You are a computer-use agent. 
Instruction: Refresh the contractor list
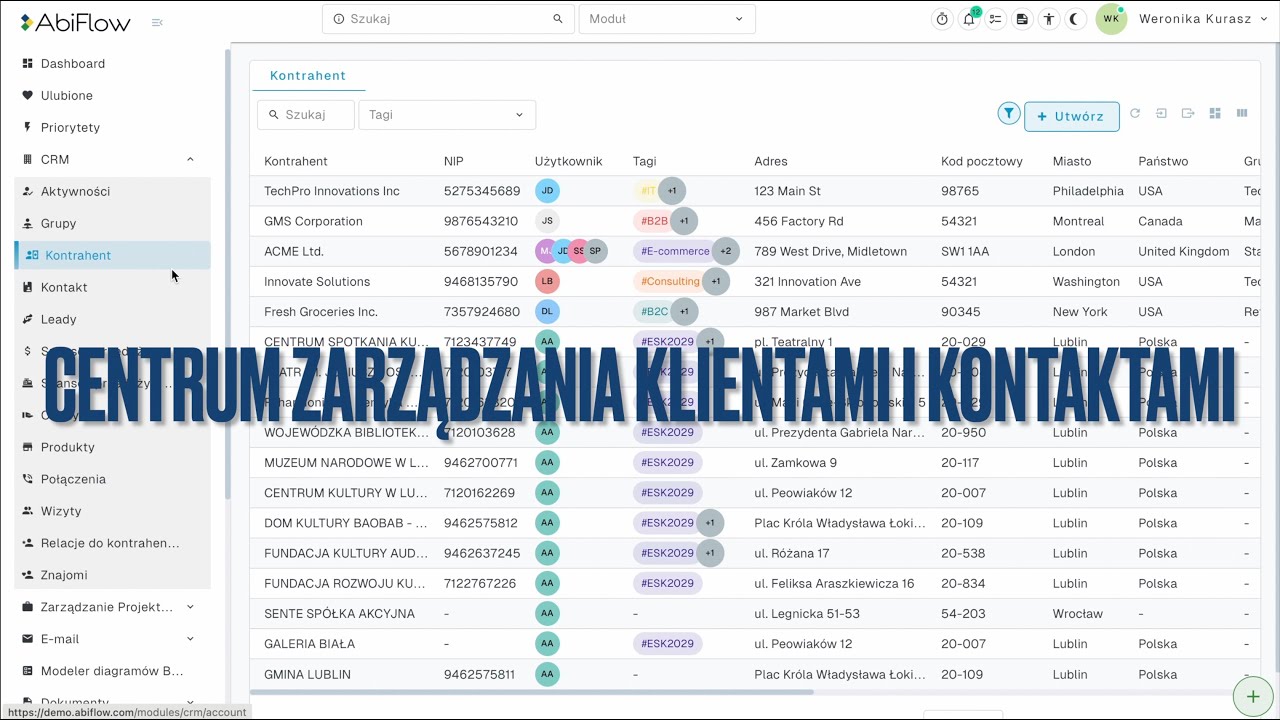1135,114
